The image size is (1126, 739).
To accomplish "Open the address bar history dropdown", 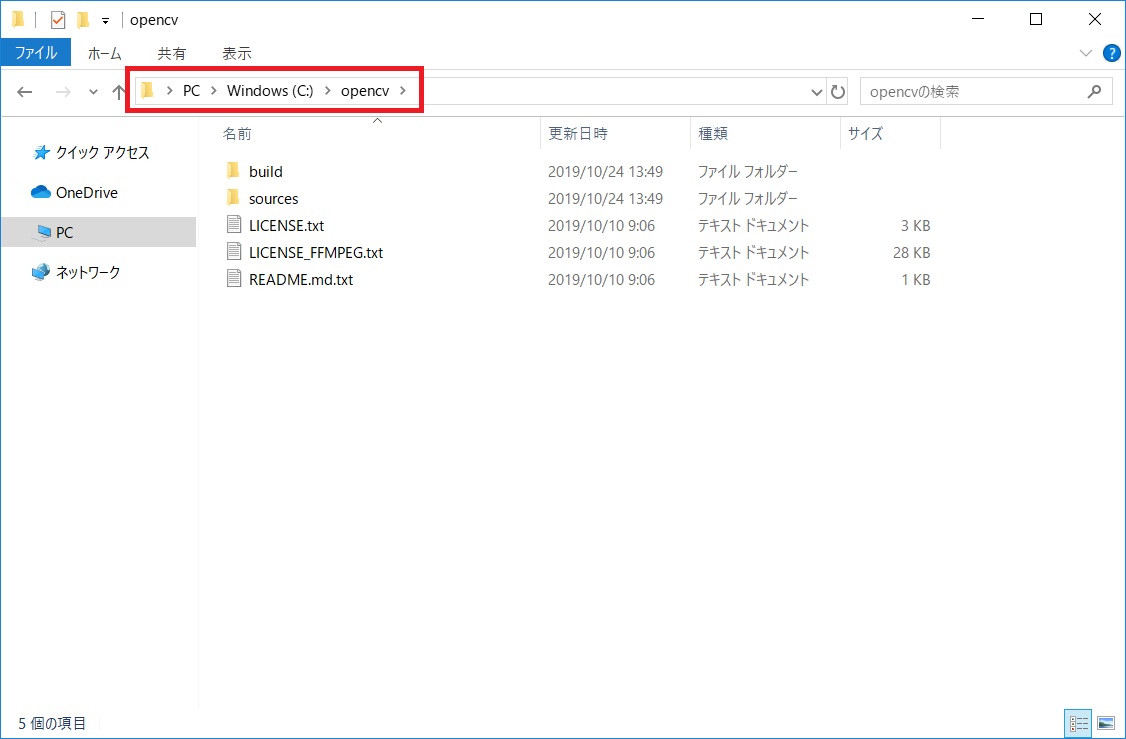I will click(x=816, y=92).
